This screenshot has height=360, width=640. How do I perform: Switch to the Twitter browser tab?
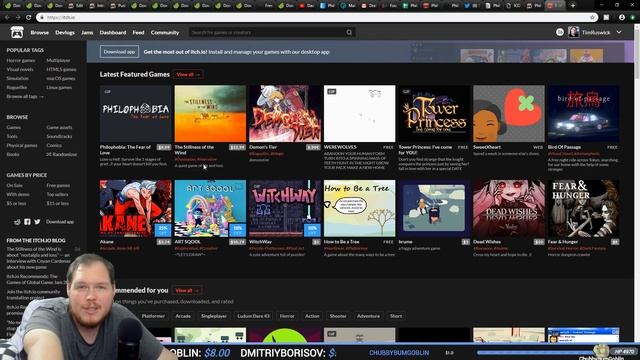coord(471,6)
